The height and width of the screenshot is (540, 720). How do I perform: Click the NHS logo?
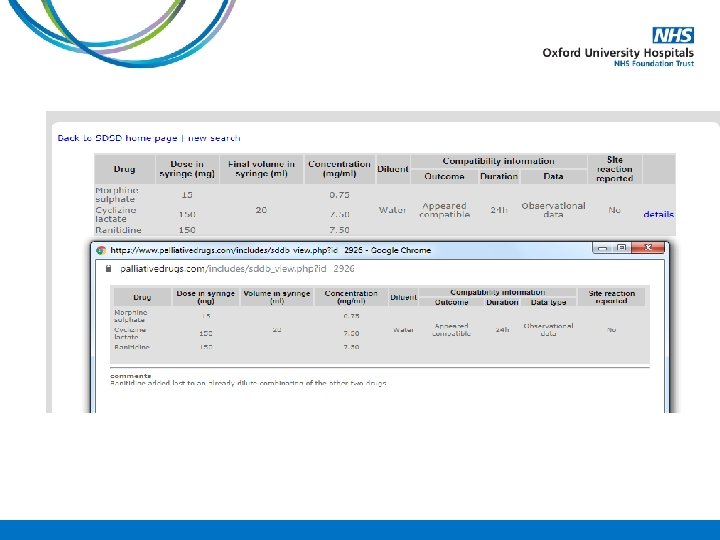[673, 35]
